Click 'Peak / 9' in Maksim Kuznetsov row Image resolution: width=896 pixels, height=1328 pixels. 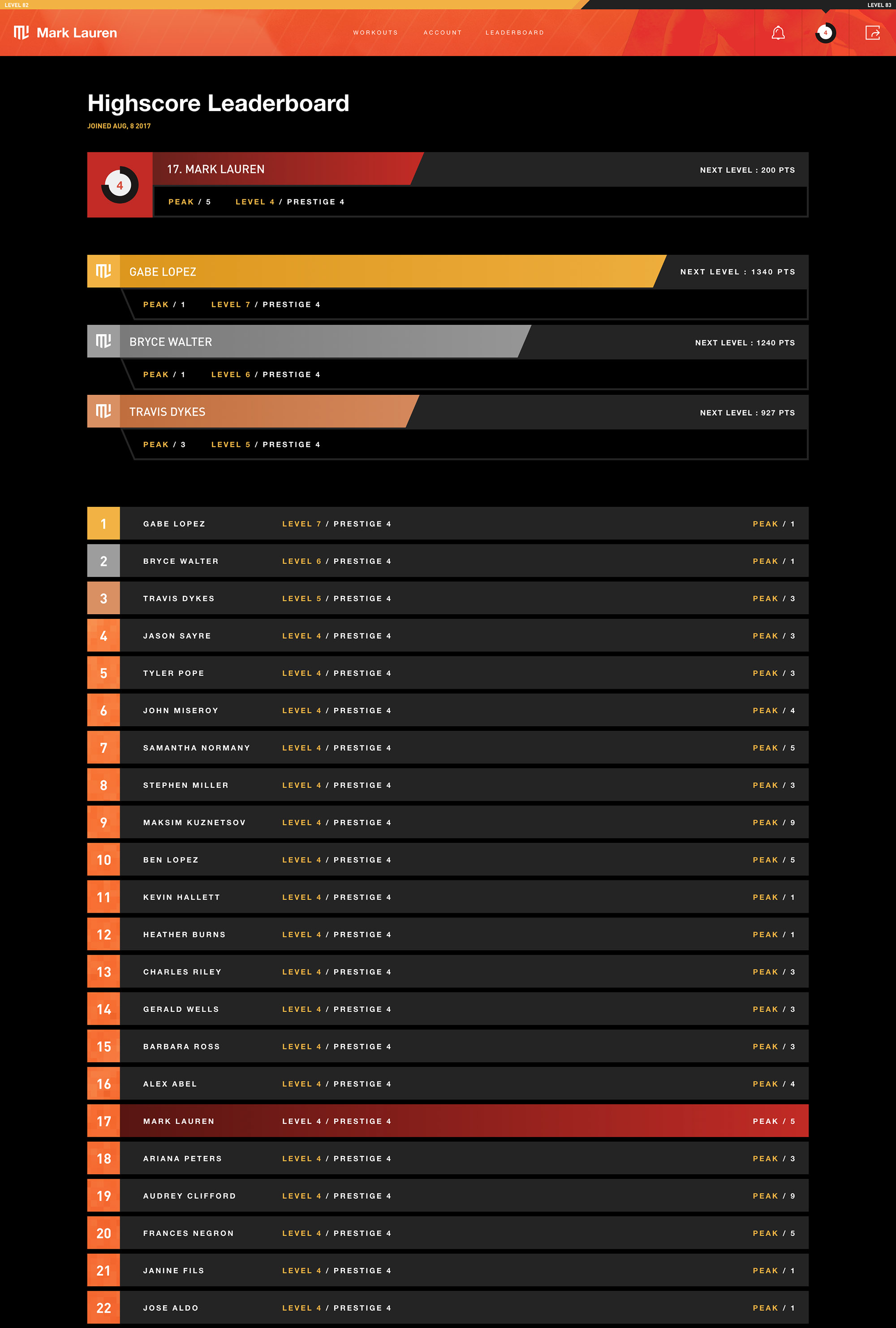point(774,822)
